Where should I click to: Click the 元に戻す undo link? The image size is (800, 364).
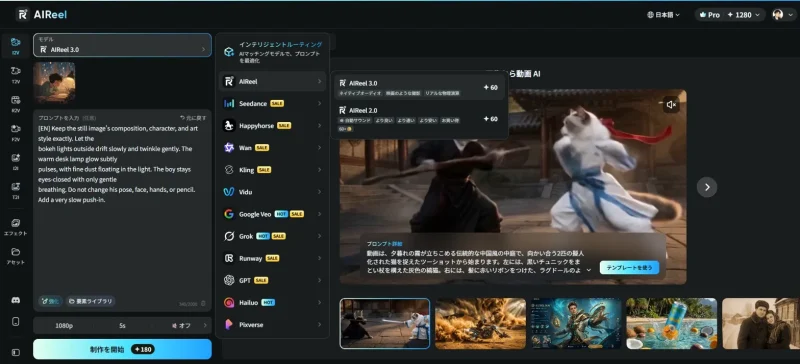coord(193,117)
